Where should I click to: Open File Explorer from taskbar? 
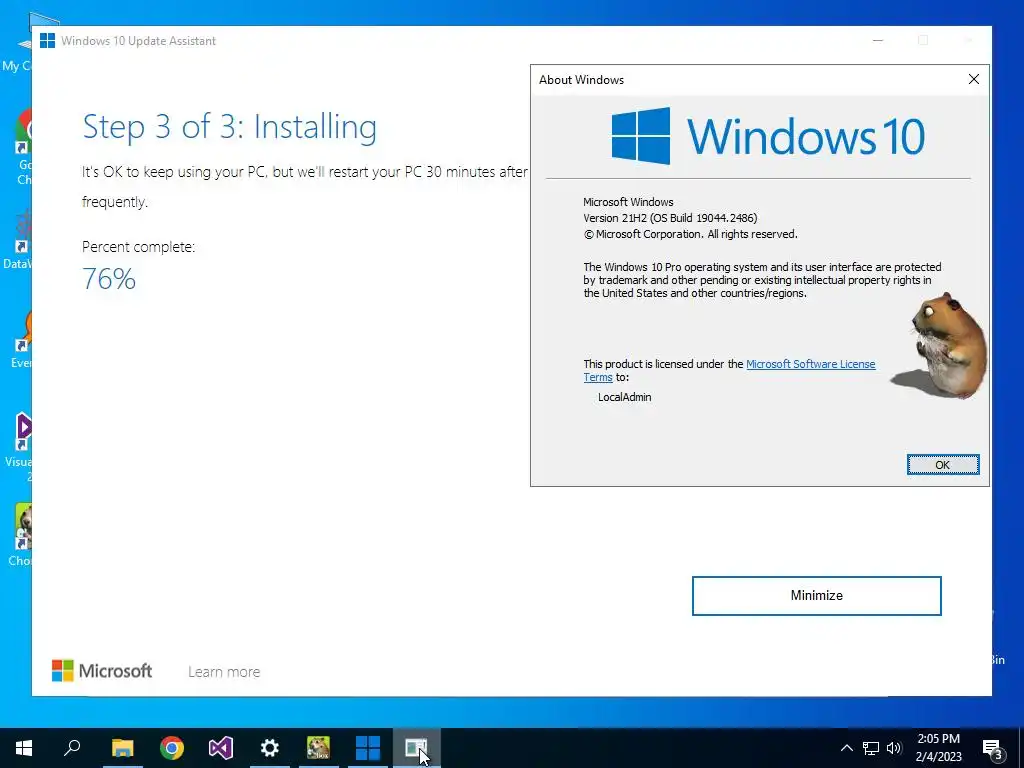122,748
